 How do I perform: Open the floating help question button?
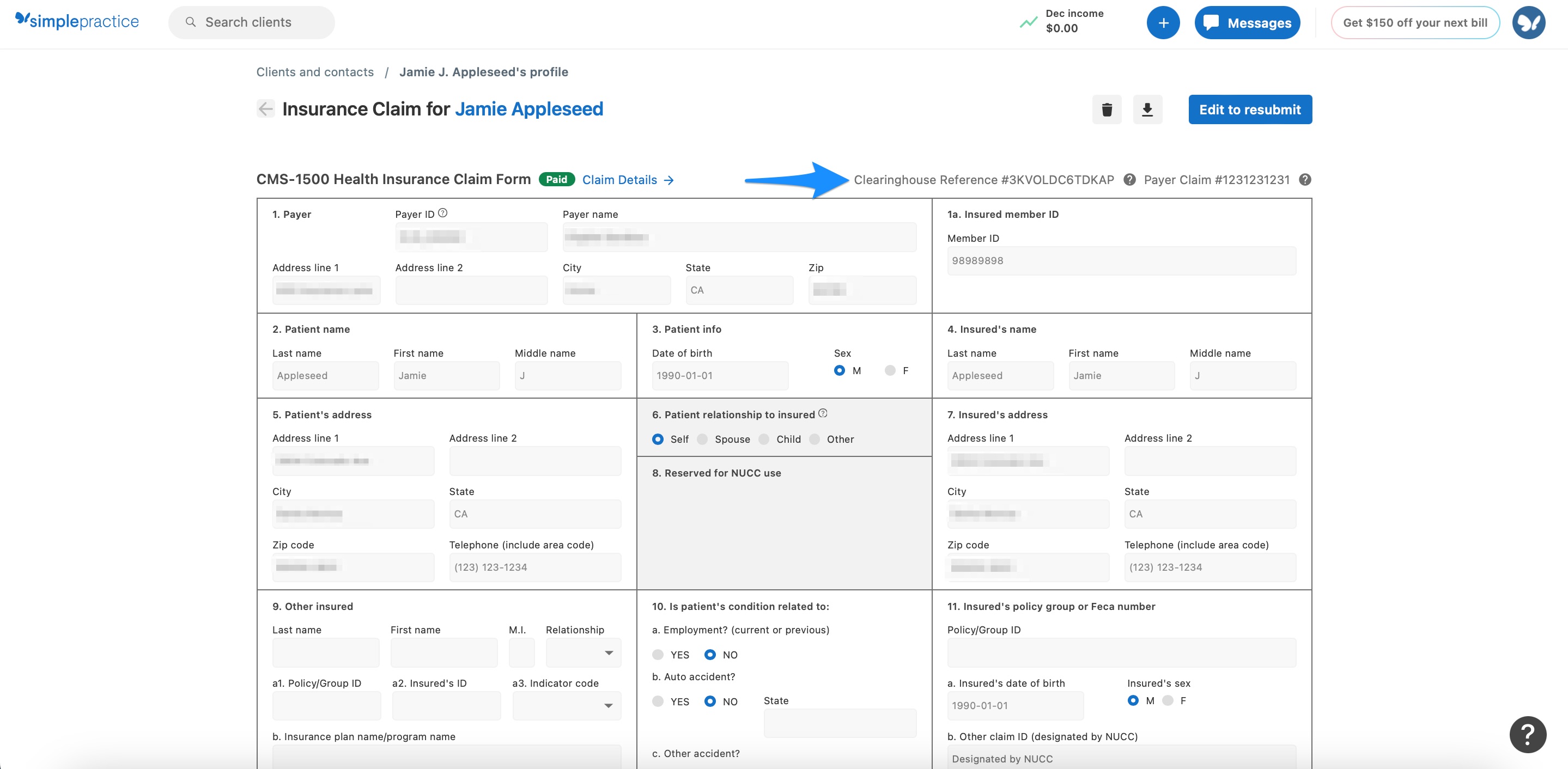click(1527, 734)
